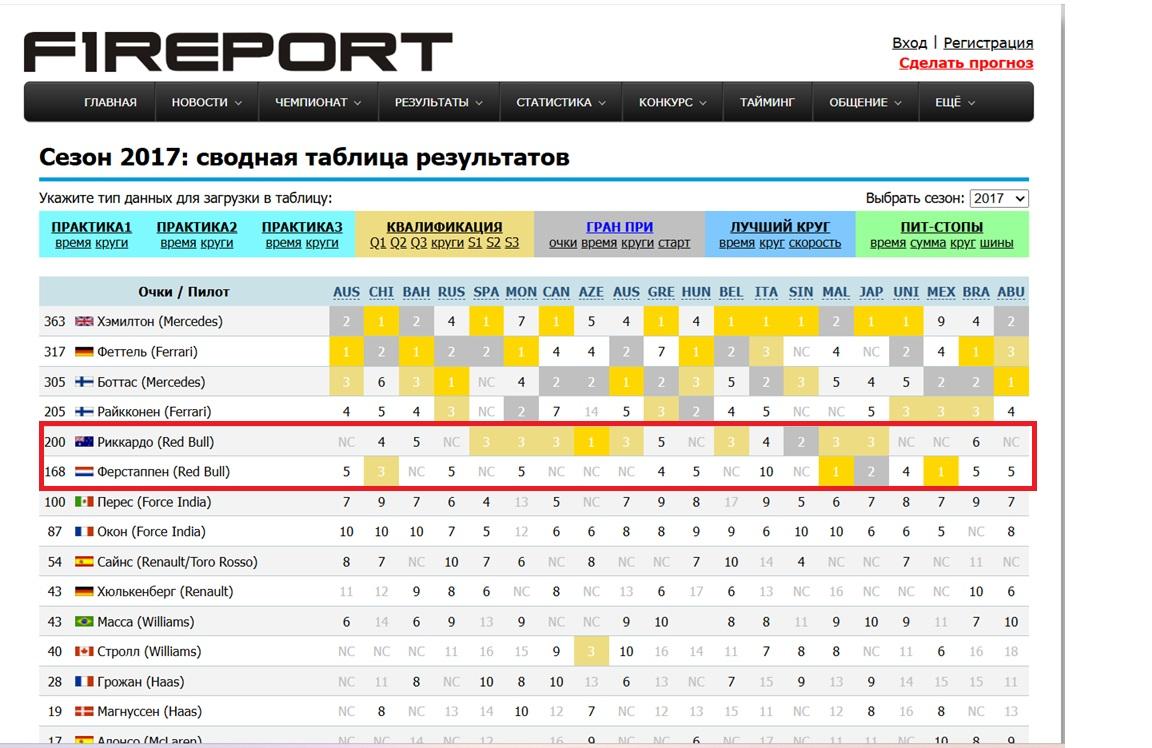Open the CHI race column header
Viewport: 1152px width, 748px height.
point(381,292)
